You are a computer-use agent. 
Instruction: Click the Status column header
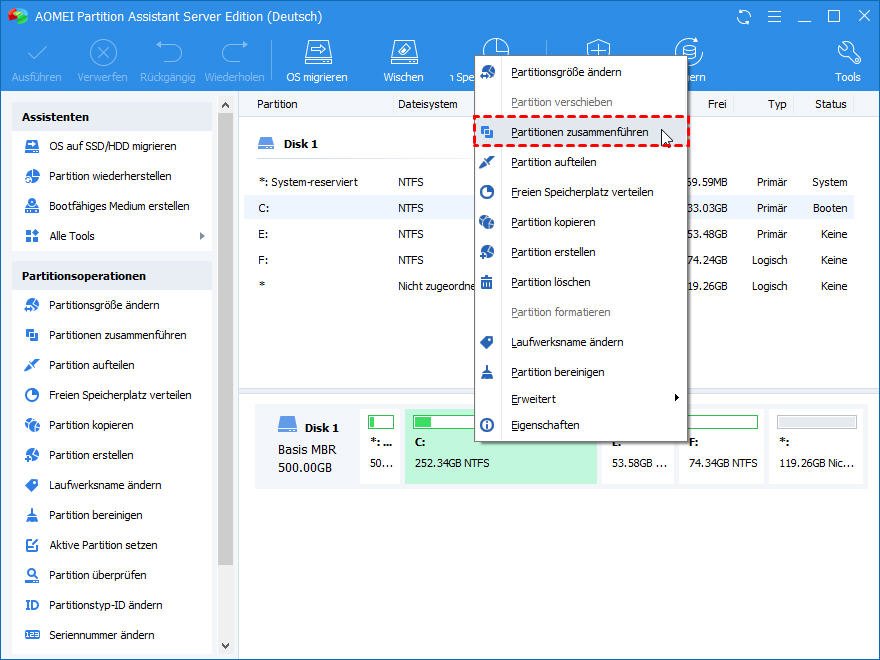click(x=831, y=104)
